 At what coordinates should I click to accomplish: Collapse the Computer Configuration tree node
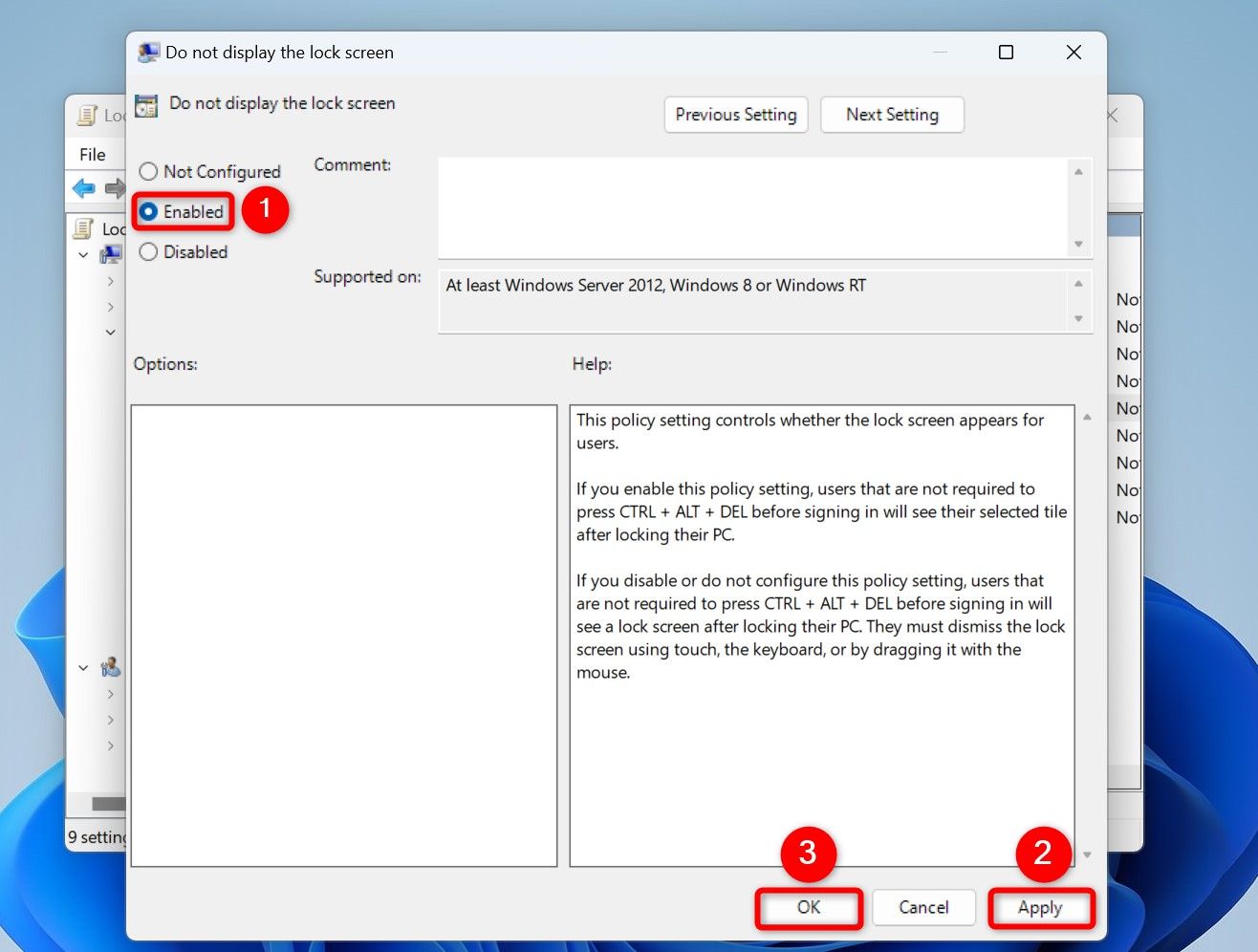coord(84,255)
